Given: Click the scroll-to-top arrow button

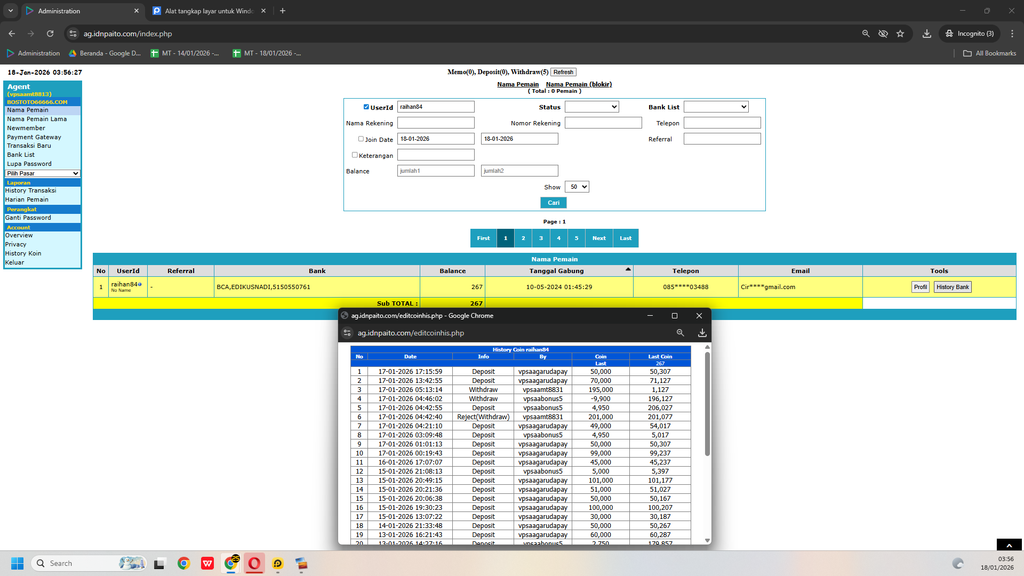Looking at the screenshot, I should tap(1009, 545).
